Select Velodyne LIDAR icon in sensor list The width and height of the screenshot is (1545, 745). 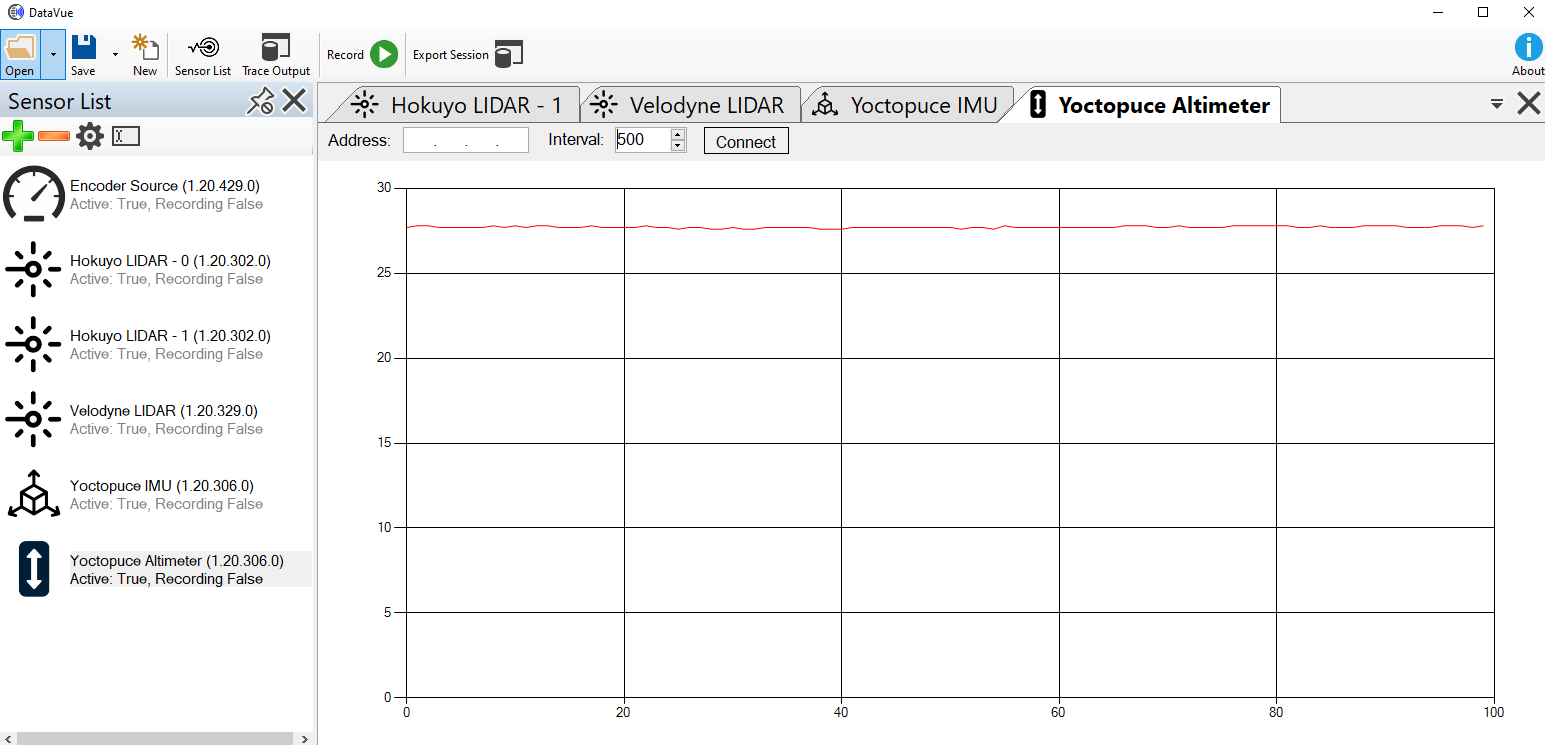[x=33, y=419]
